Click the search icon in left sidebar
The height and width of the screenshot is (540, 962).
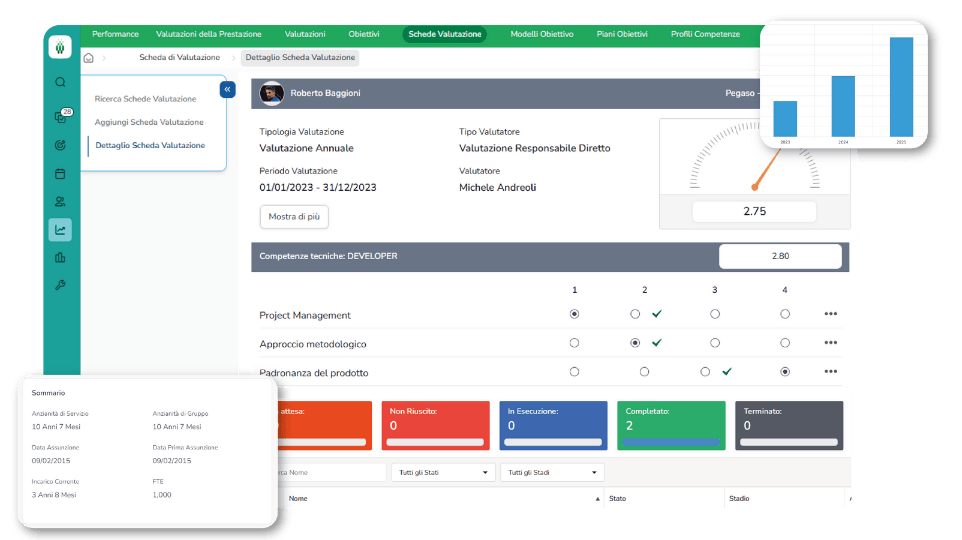[60, 82]
